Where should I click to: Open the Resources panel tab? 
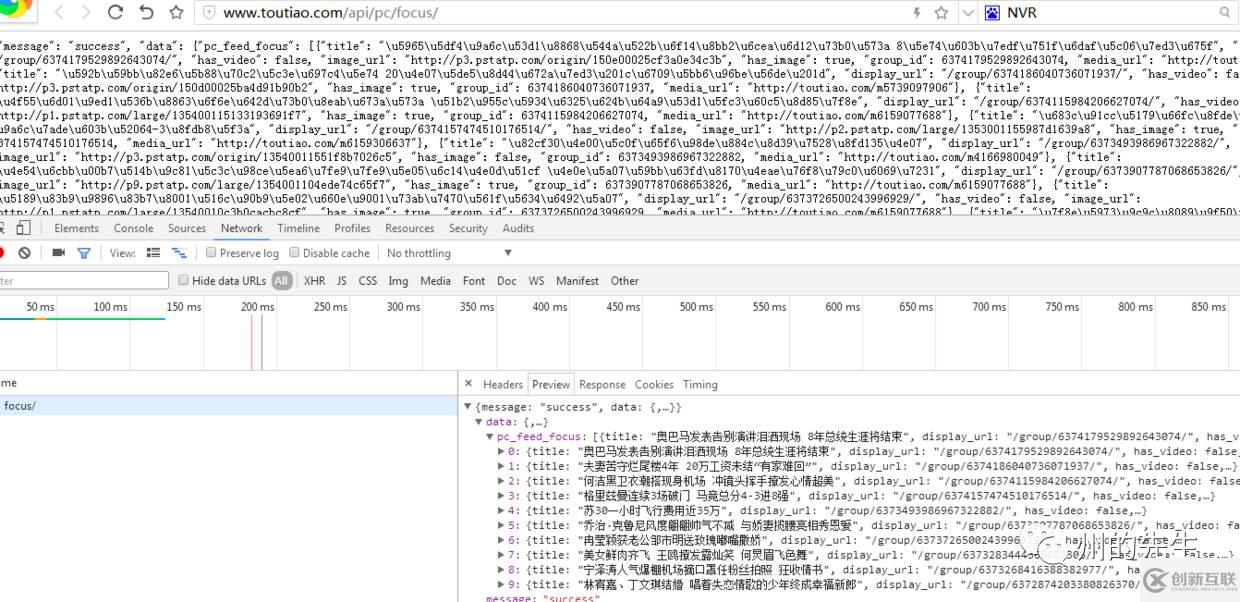(410, 228)
